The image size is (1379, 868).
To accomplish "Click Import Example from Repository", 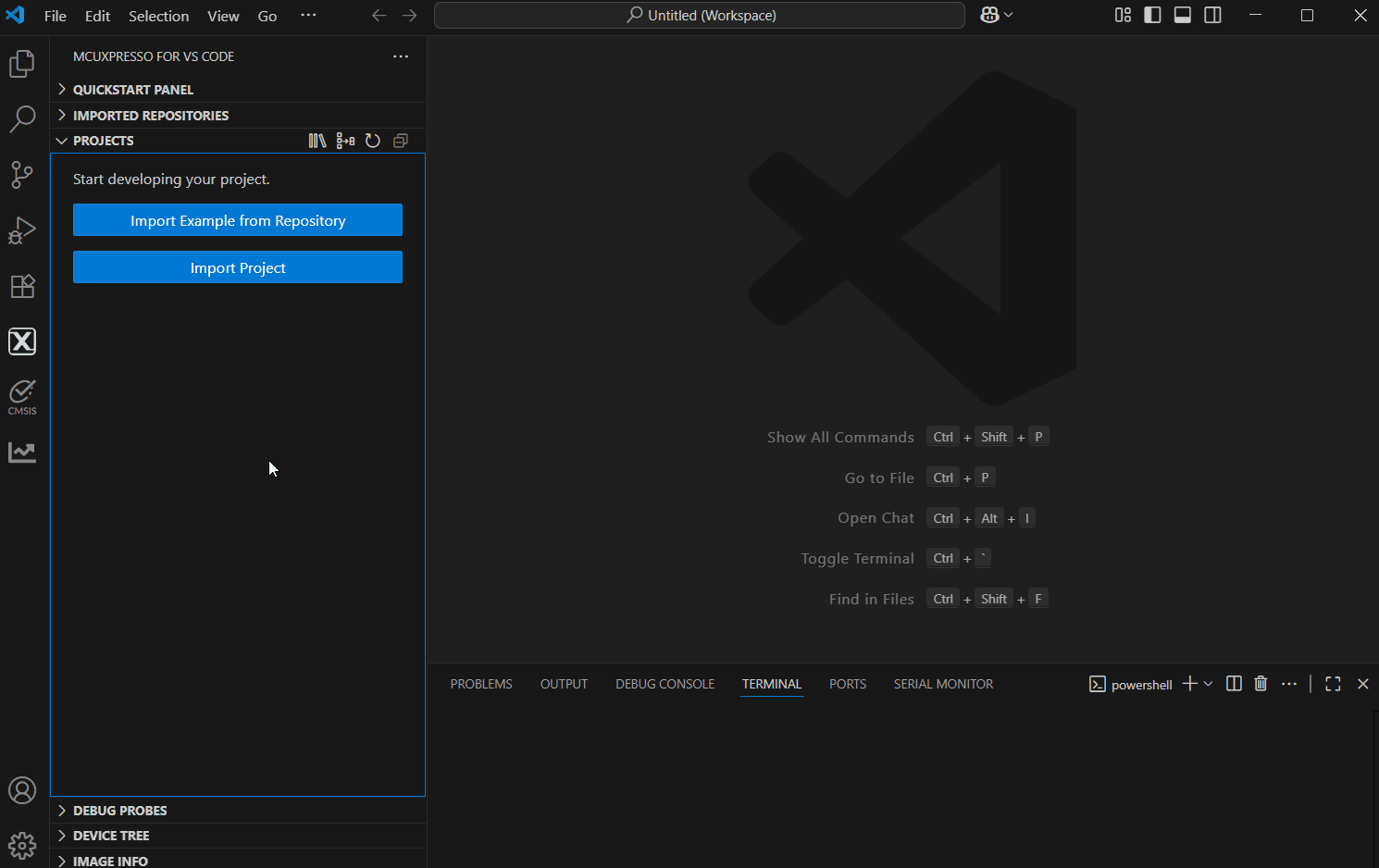I will coord(237,220).
